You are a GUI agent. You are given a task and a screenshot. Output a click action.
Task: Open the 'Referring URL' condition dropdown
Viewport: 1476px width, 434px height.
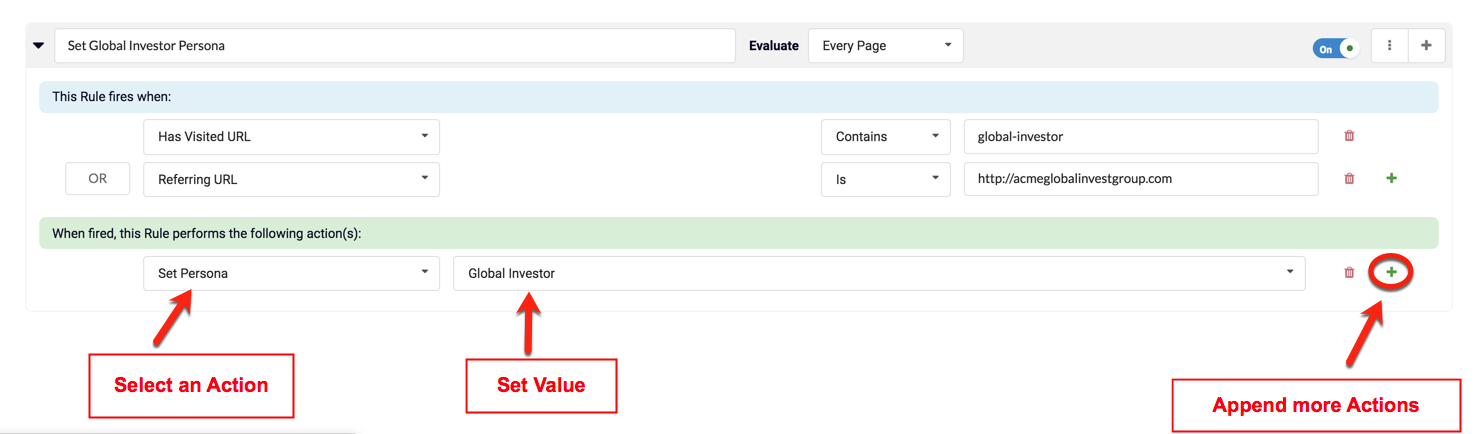[x=291, y=179]
